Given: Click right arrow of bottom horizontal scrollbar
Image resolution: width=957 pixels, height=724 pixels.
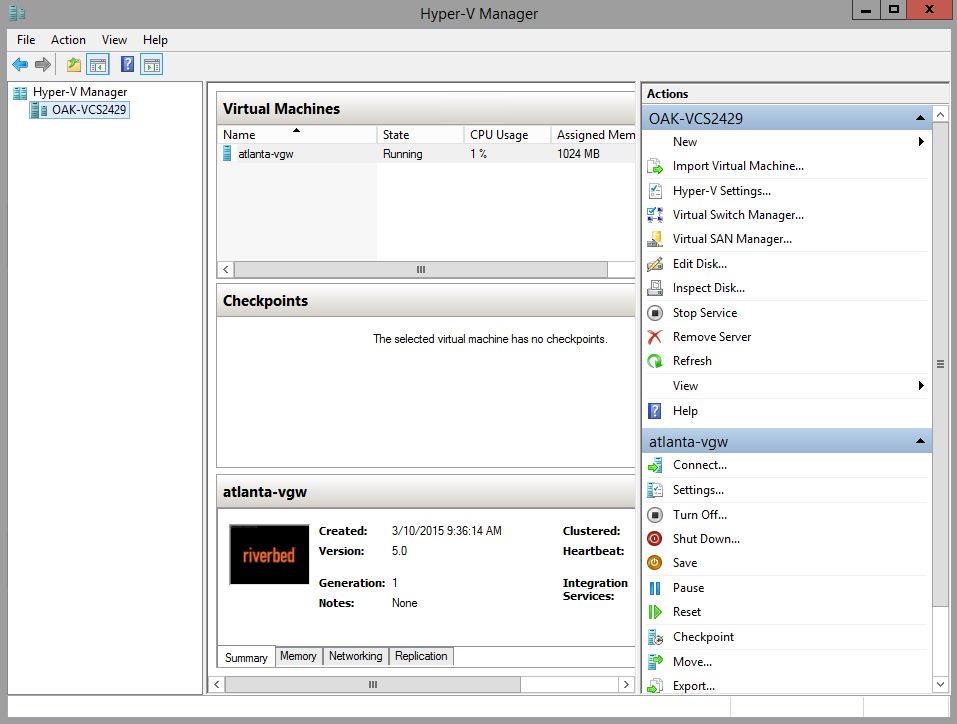Looking at the screenshot, I should click(x=626, y=684).
